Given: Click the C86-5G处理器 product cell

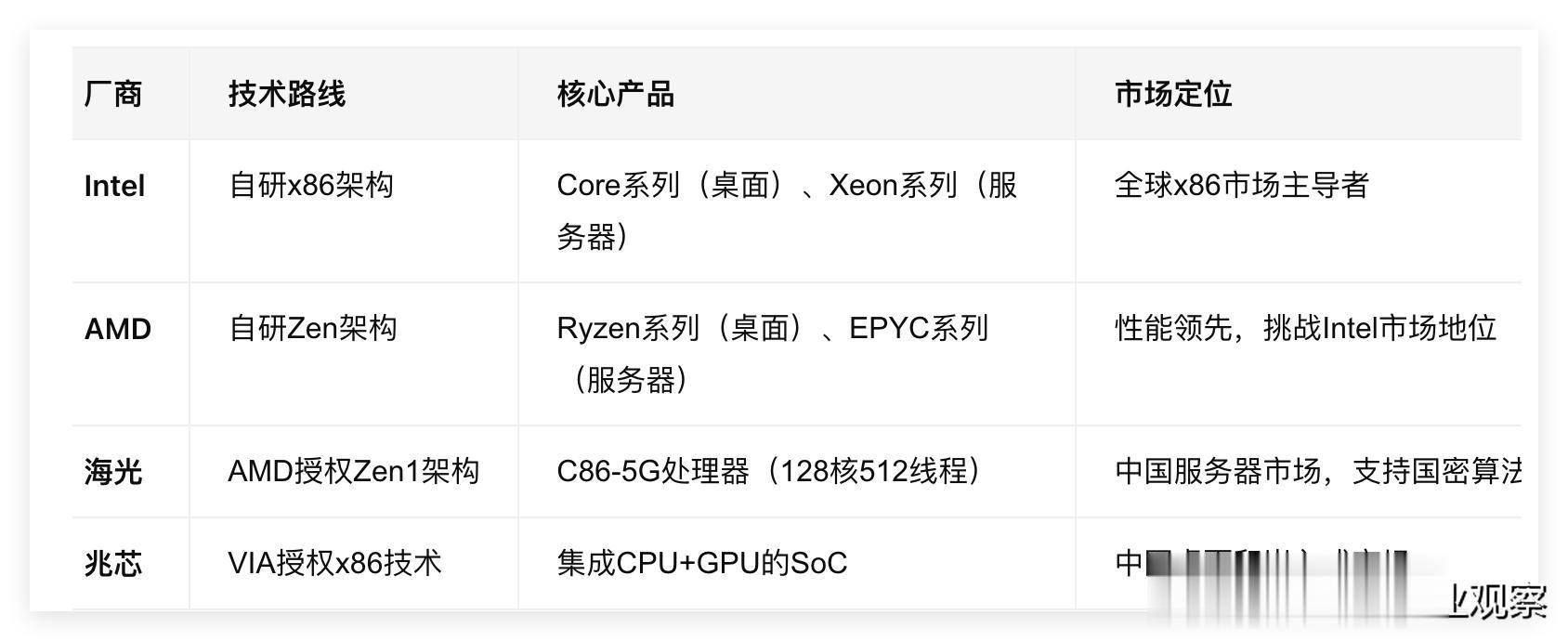Looking at the screenshot, I should (x=769, y=471).
